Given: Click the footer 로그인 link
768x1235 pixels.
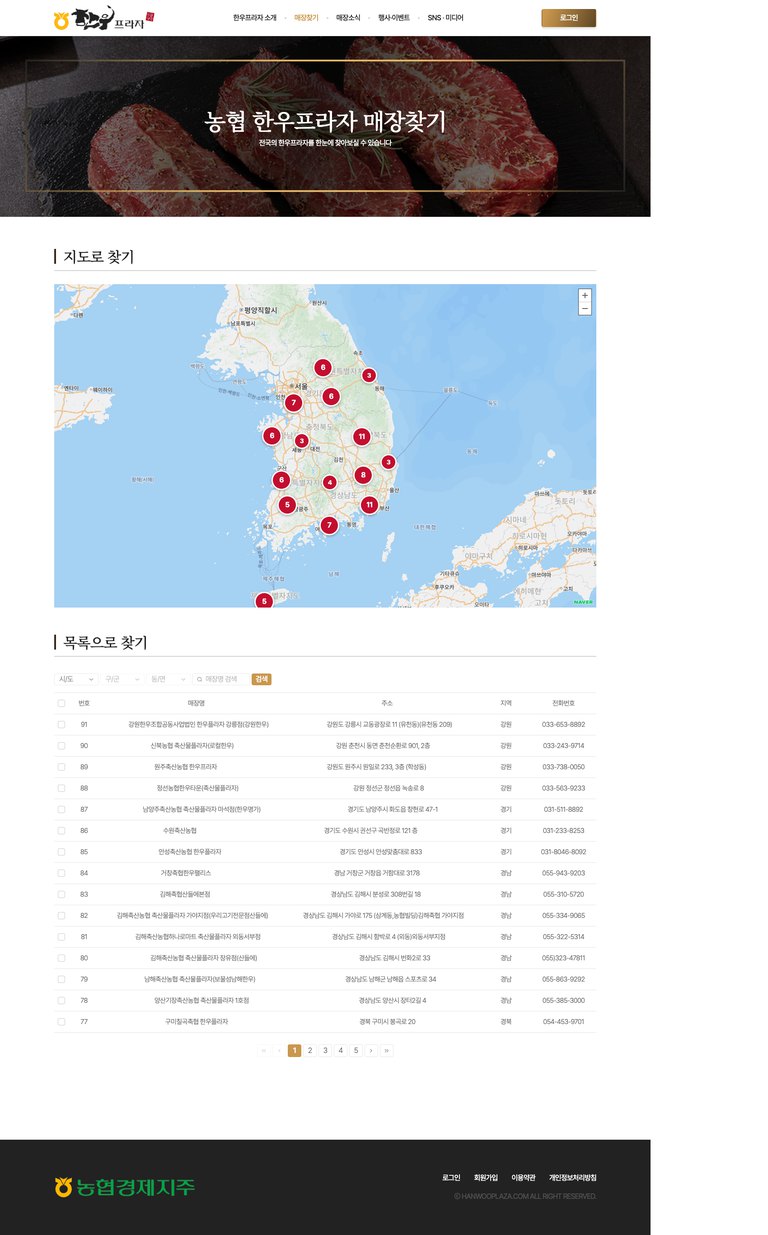Looking at the screenshot, I should point(451,1178).
